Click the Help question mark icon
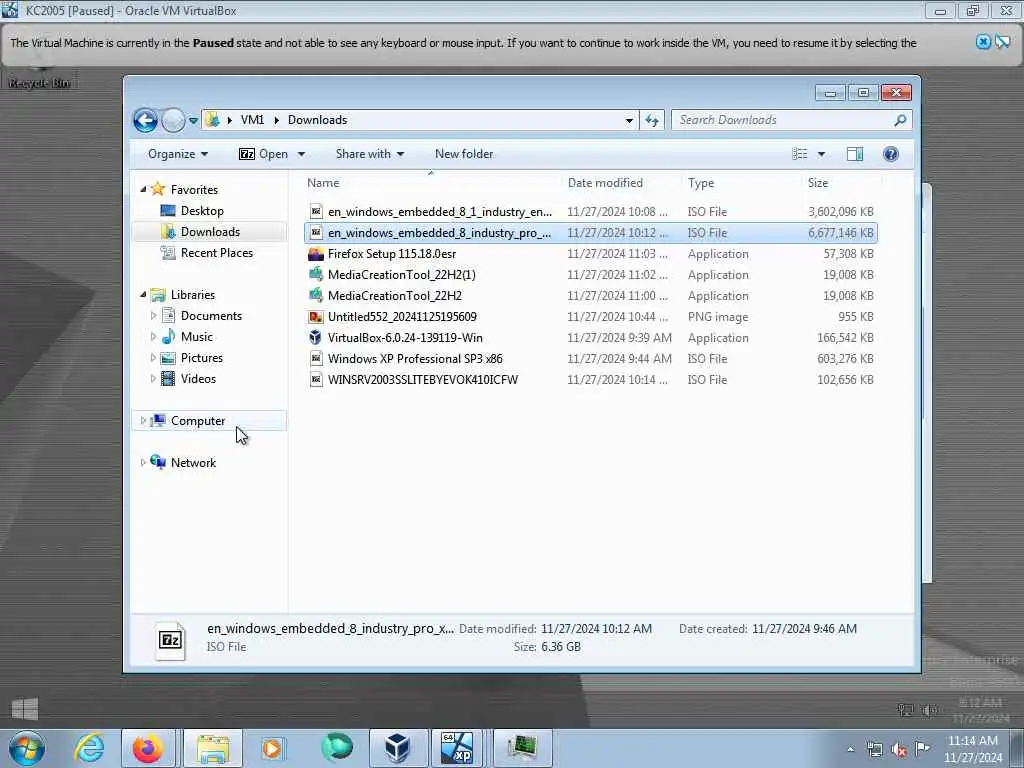 tap(891, 154)
